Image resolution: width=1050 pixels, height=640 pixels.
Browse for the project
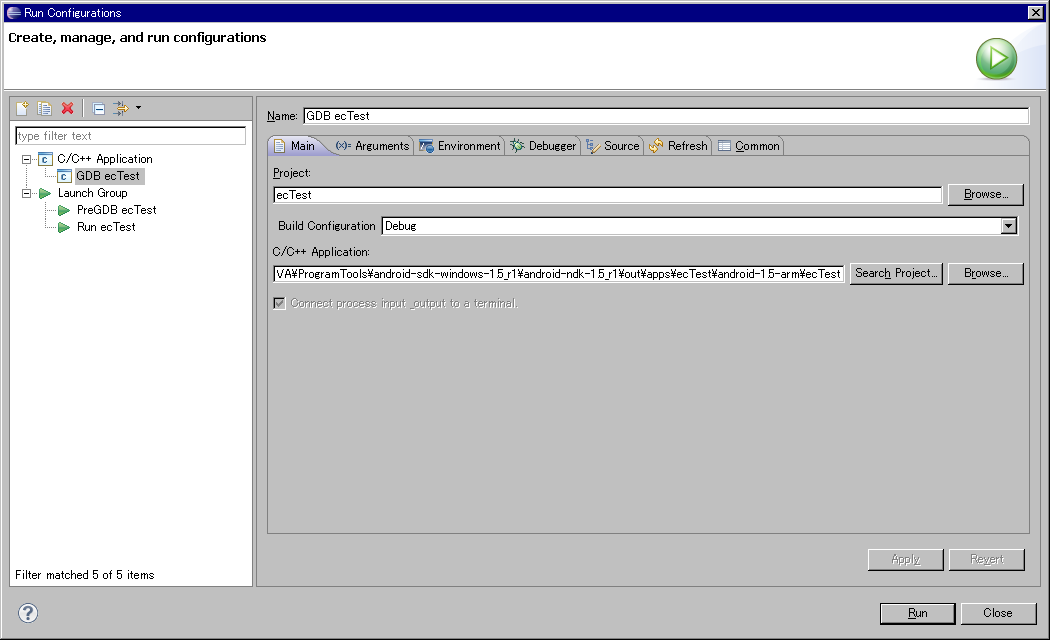point(986,194)
